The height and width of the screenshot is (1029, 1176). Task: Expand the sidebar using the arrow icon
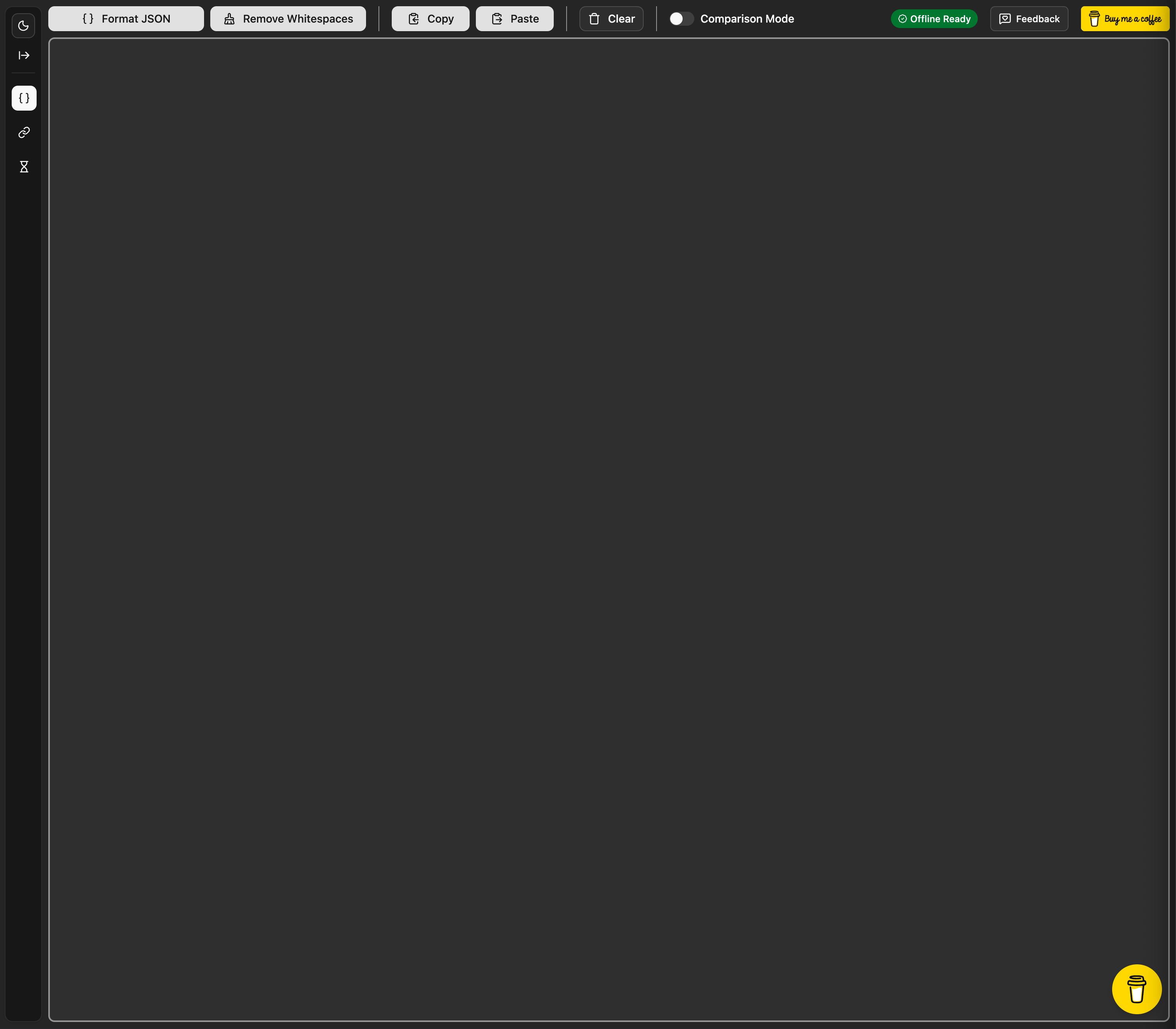pos(23,55)
